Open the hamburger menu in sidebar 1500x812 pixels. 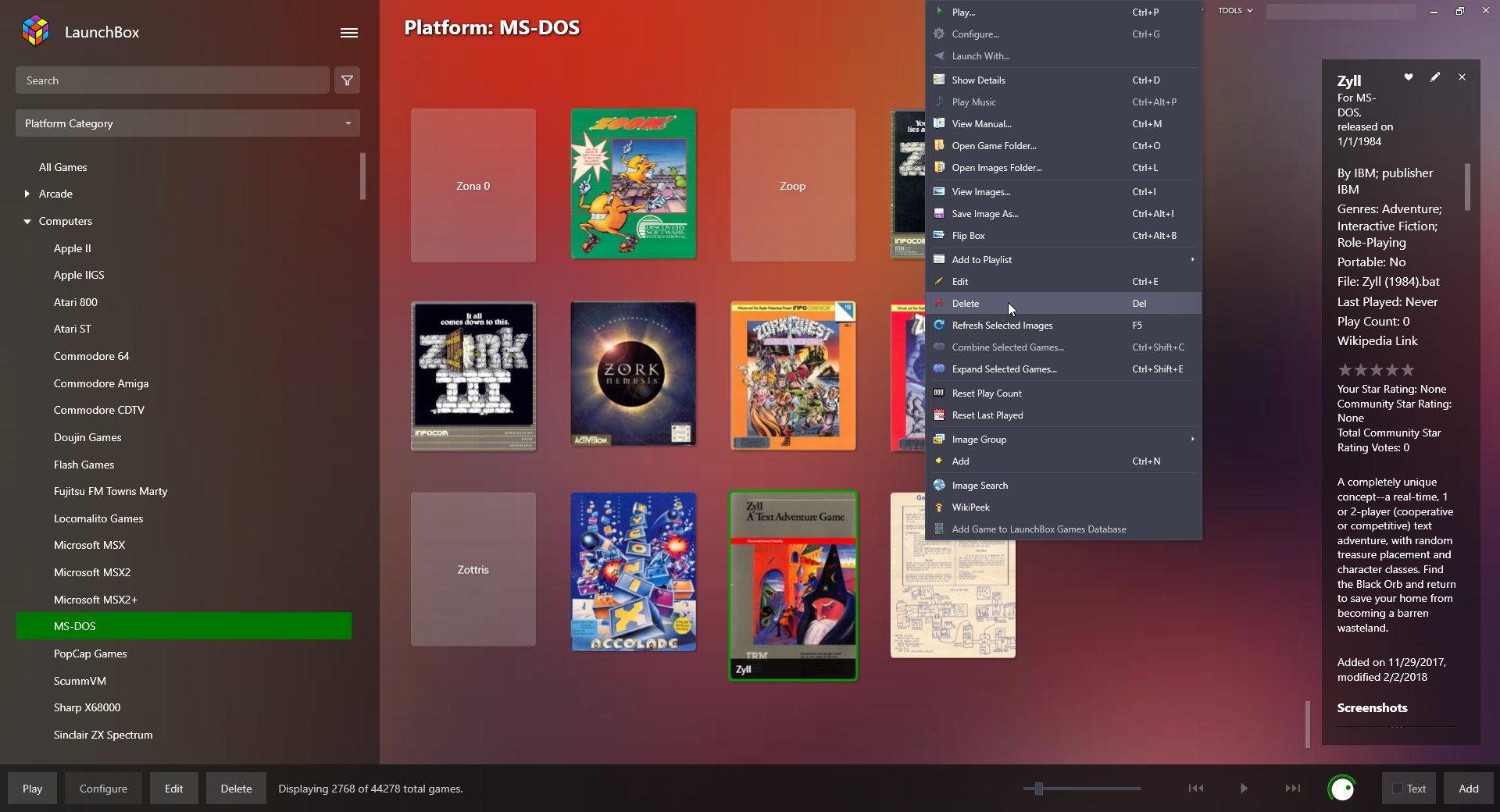tap(349, 33)
